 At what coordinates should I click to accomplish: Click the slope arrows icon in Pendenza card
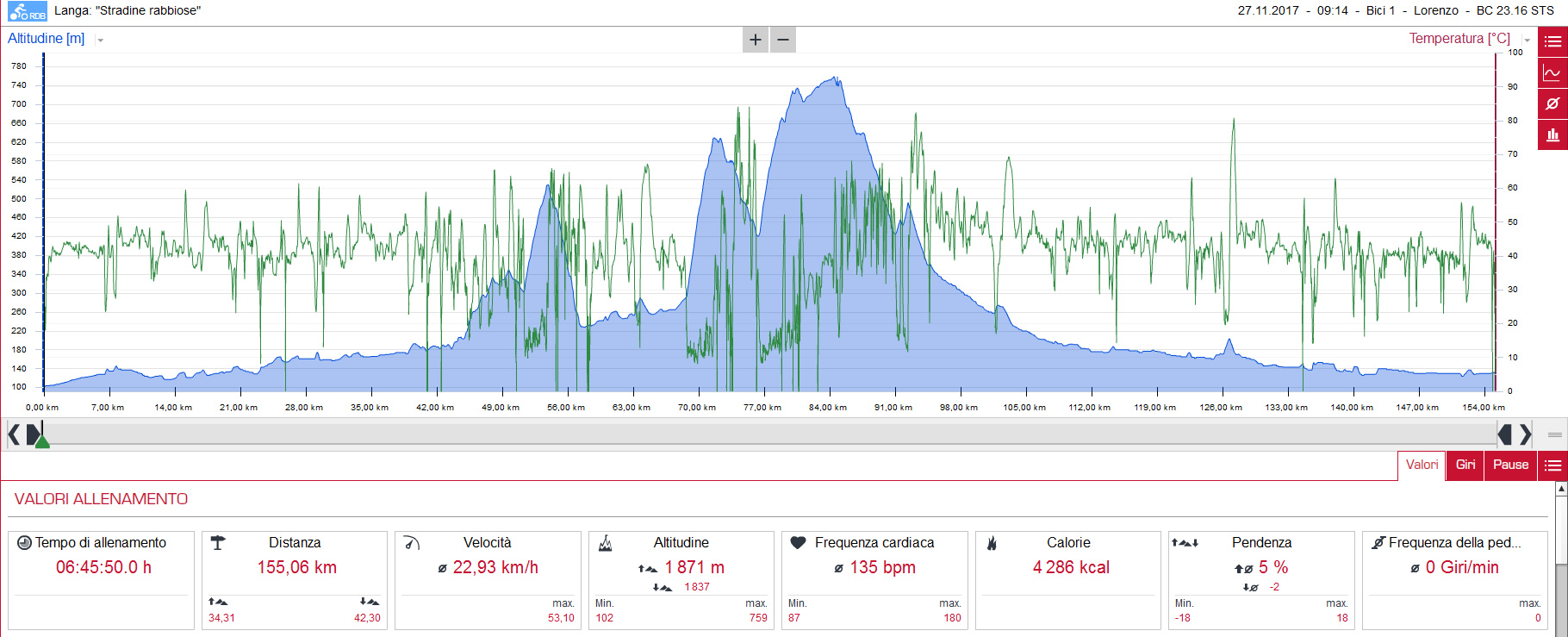point(1185,543)
